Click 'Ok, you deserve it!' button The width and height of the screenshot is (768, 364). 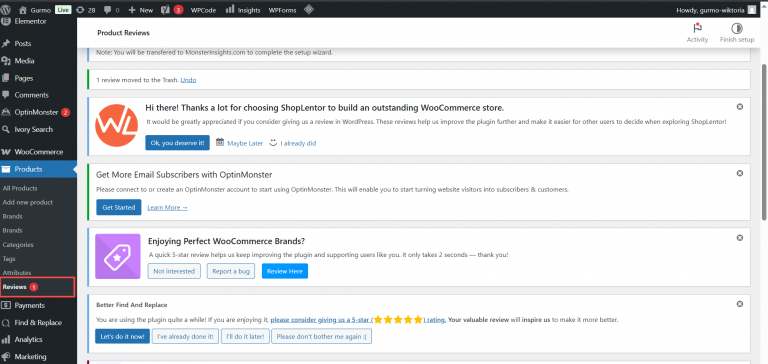(177, 143)
